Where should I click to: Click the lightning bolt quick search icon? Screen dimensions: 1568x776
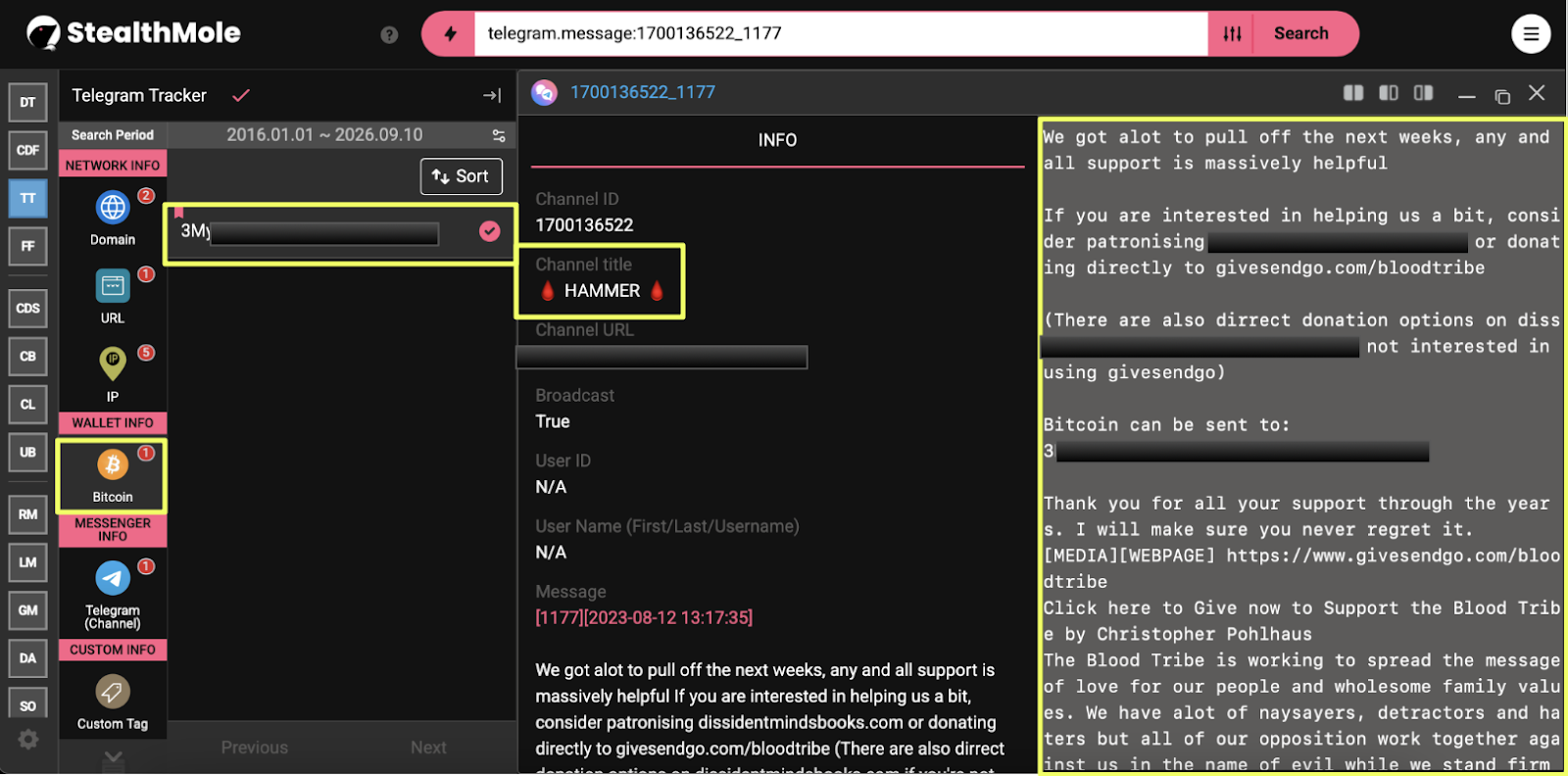[450, 34]
